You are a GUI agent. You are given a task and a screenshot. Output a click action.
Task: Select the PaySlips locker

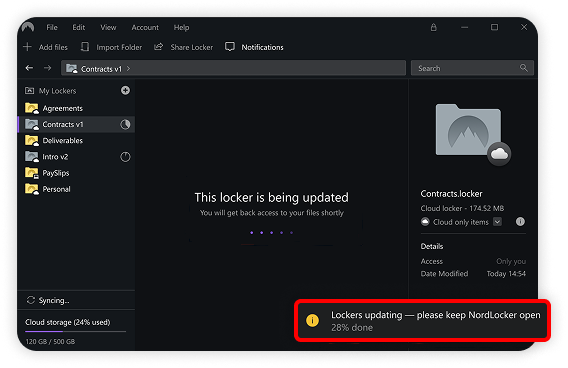76,173
